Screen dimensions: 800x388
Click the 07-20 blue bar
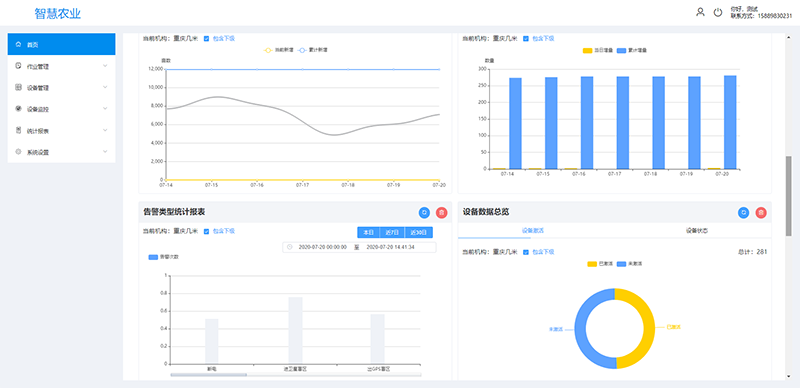pyautogui.click(x=730, y=122)
